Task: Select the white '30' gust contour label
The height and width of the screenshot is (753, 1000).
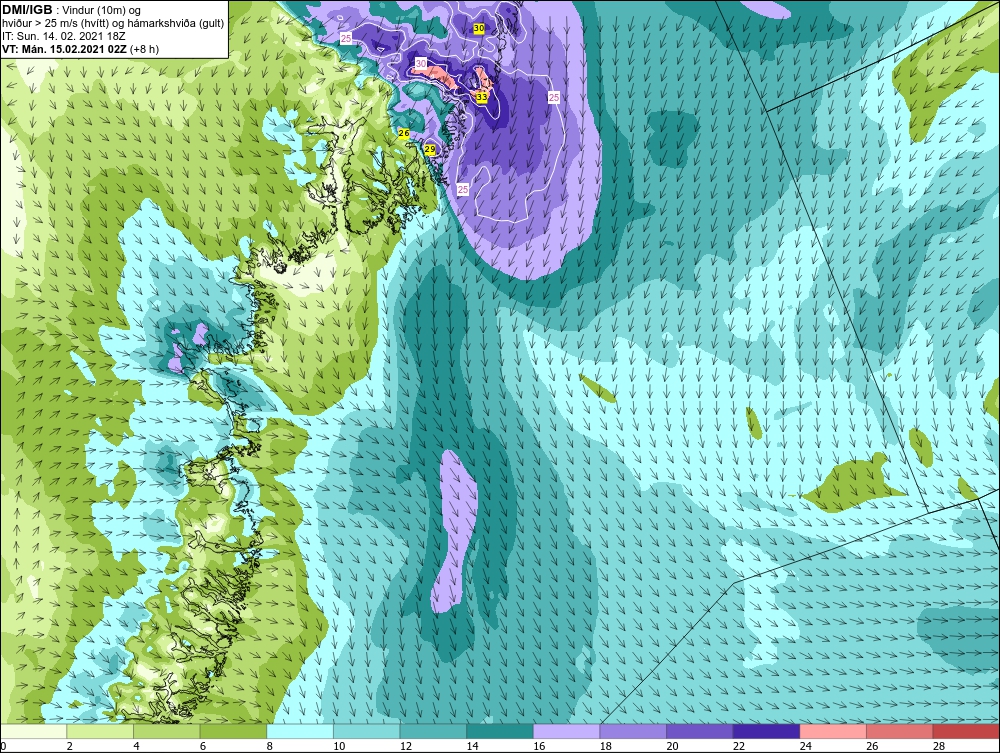Action: click(421, 64)
